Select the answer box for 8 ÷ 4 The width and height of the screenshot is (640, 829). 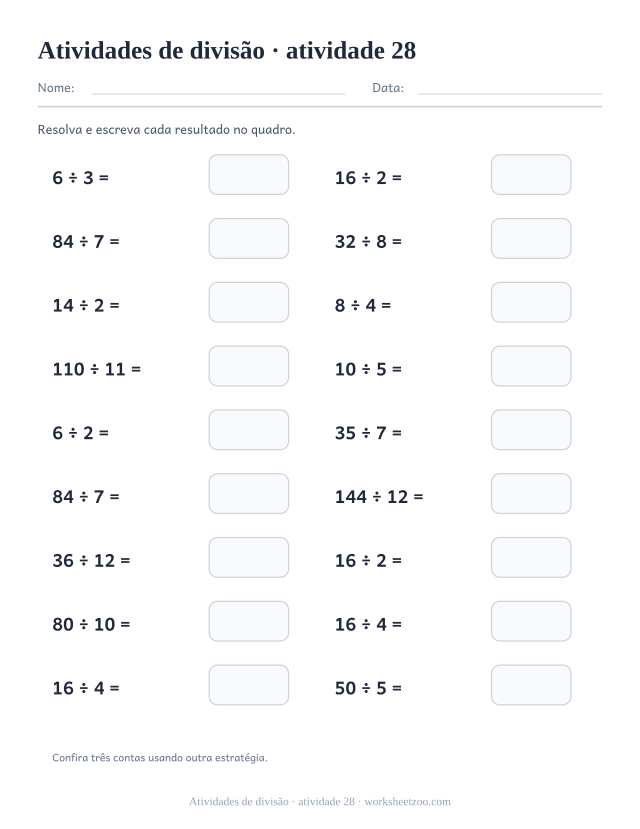coord(531,302)
